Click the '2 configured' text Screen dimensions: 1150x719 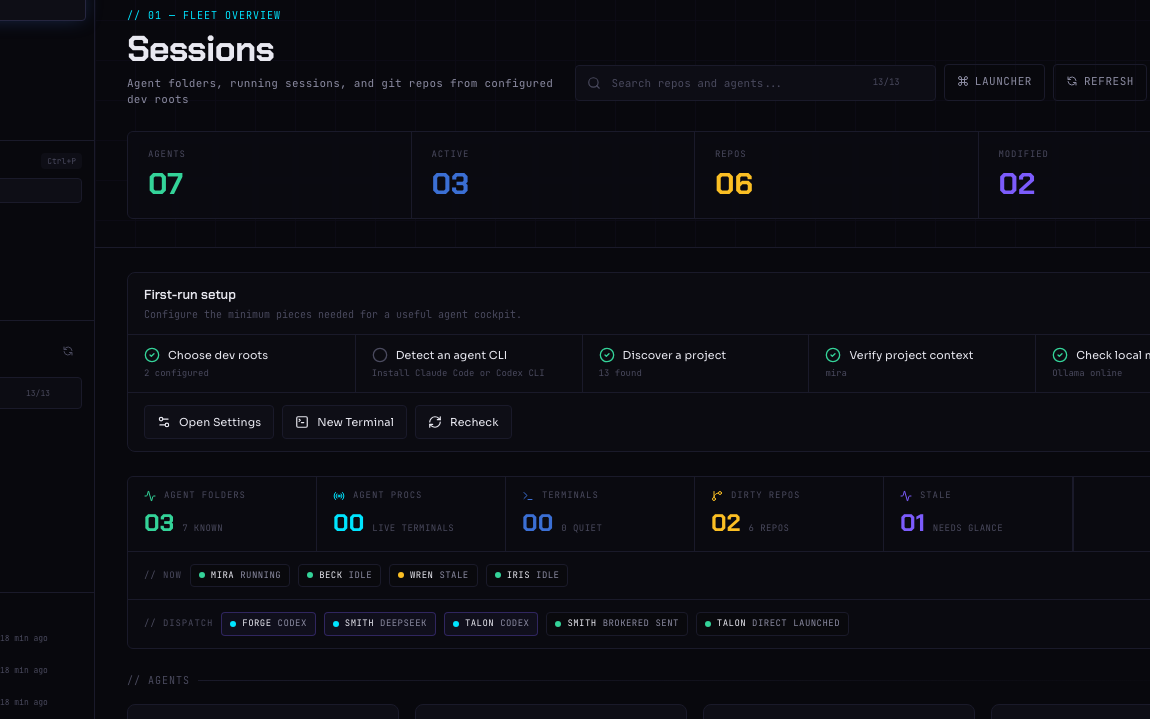coord(176,373)
